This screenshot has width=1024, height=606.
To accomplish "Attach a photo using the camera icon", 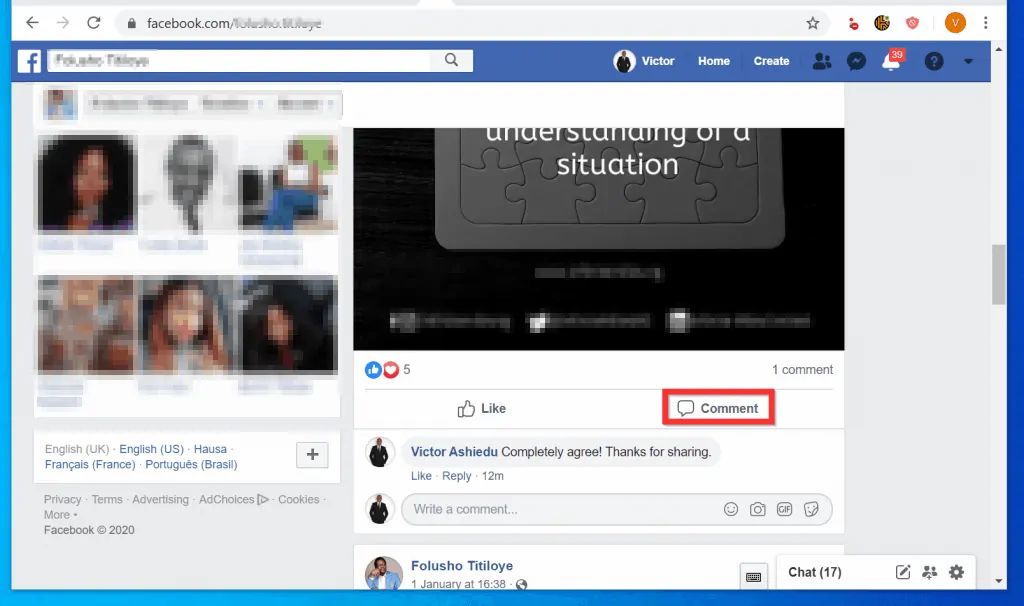I will tap(758, 509).
